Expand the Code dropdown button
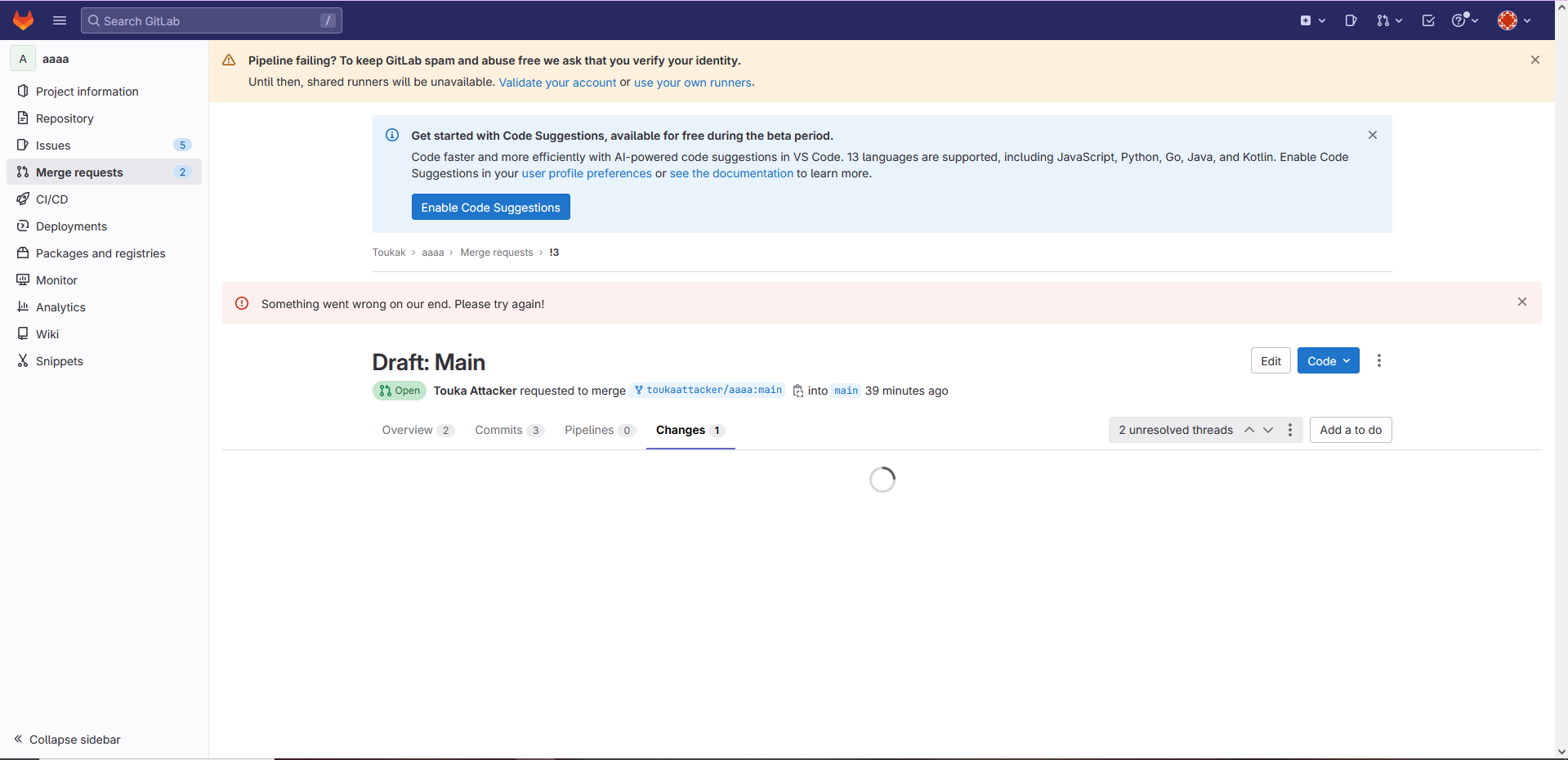Viewport: 1568px width, 760px height. click(1328, 360)
